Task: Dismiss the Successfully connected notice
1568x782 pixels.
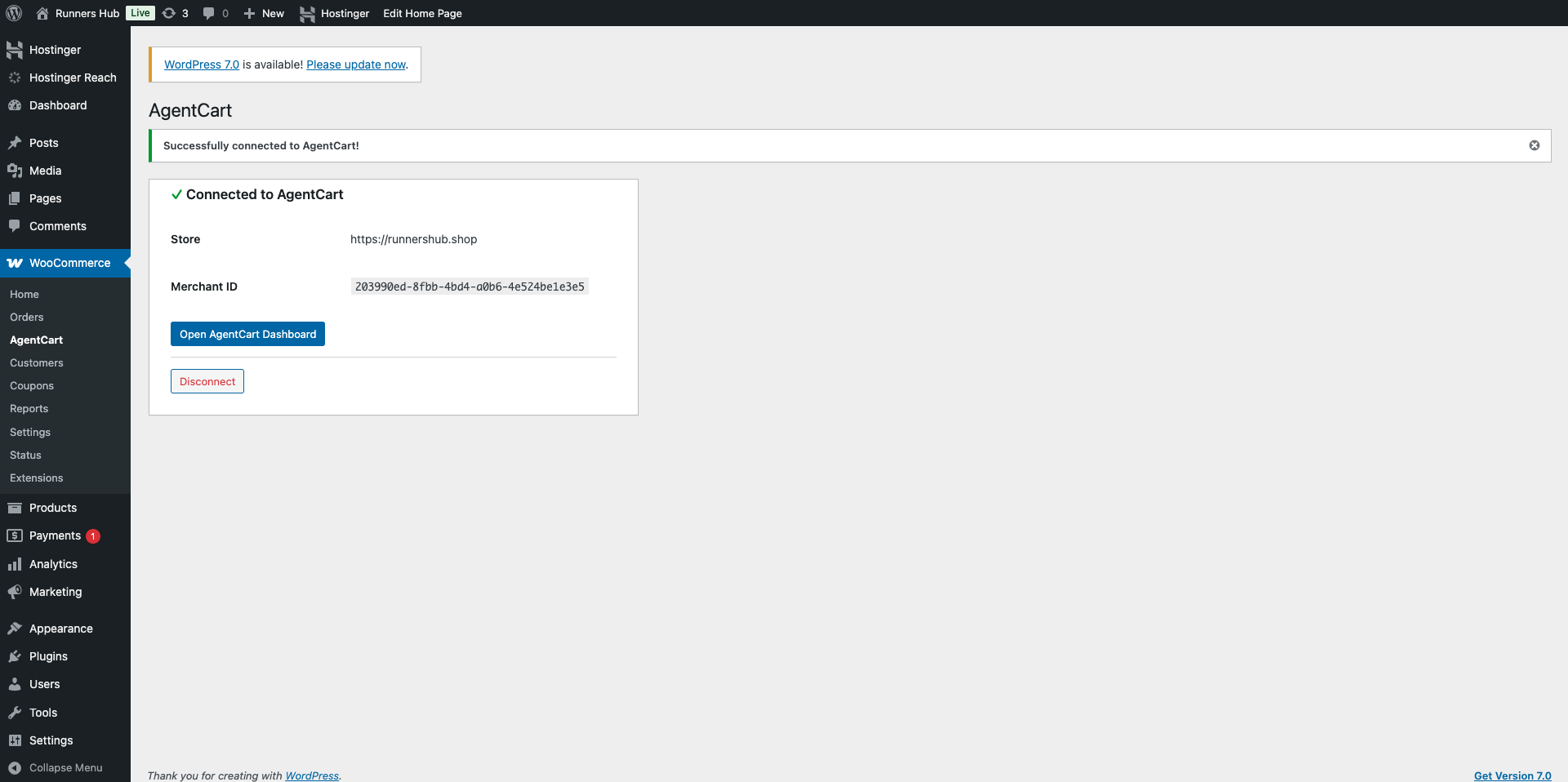Action: tap(1535, 145)
